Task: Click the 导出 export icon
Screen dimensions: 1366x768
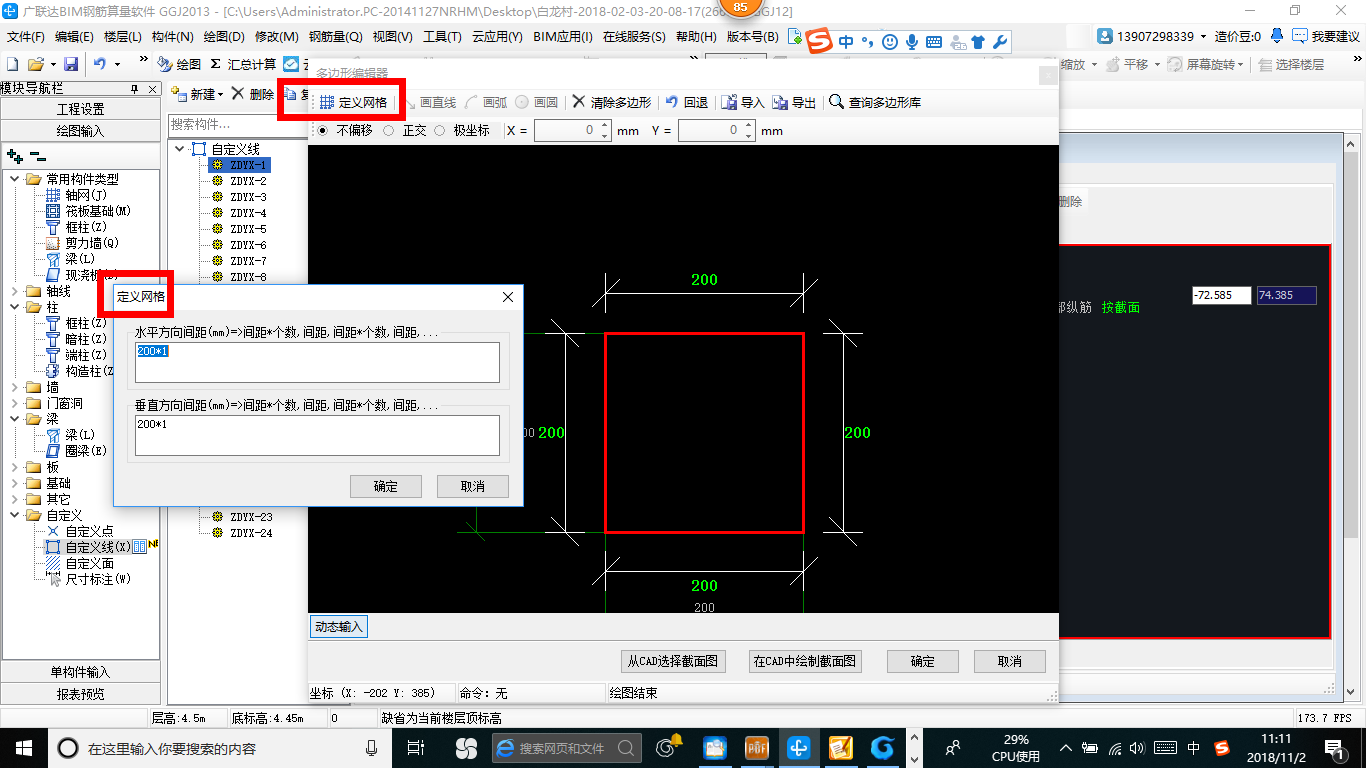Action: [794, 102]
